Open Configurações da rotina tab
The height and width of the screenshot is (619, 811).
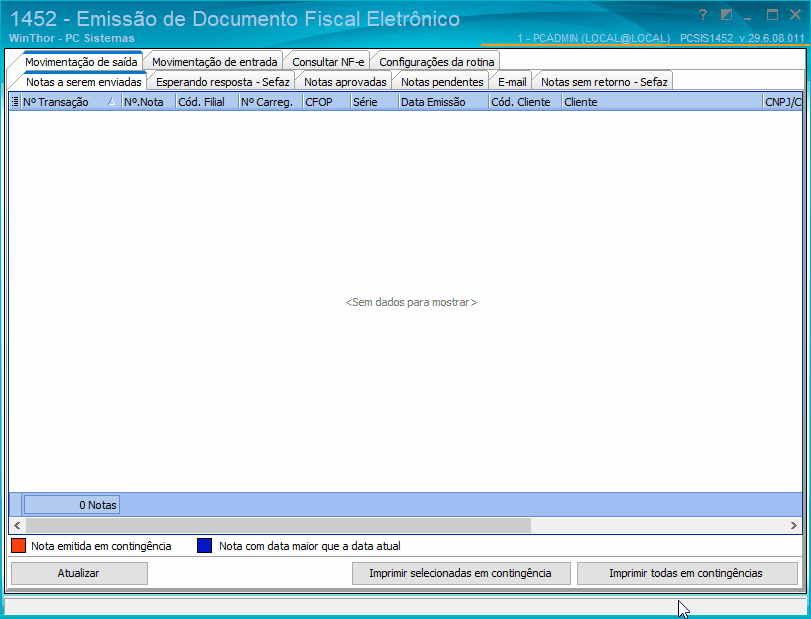[x=437, y=62]
